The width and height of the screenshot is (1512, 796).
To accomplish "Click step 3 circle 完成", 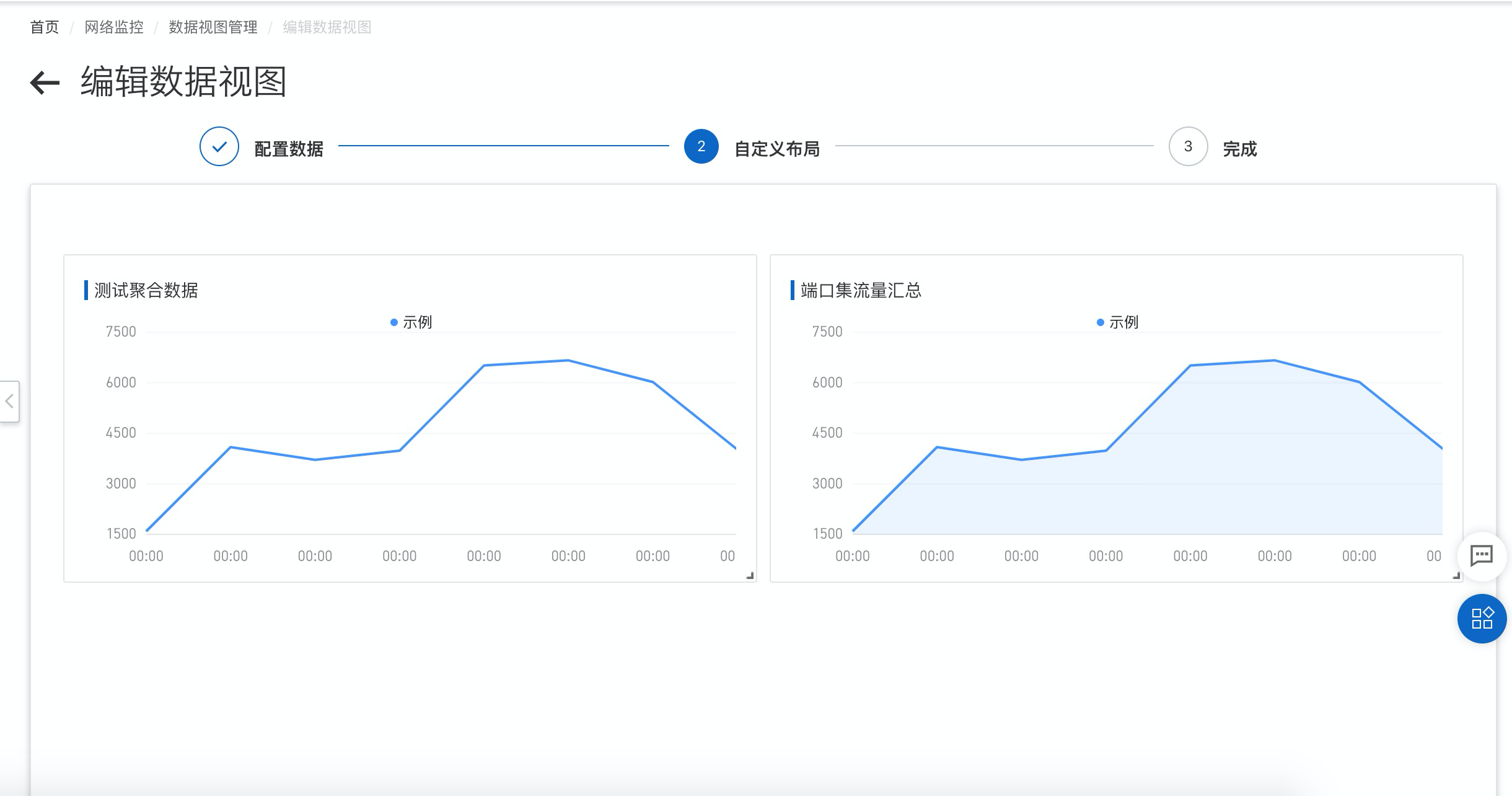I will pyautogui.click(x=1188, y=146).
